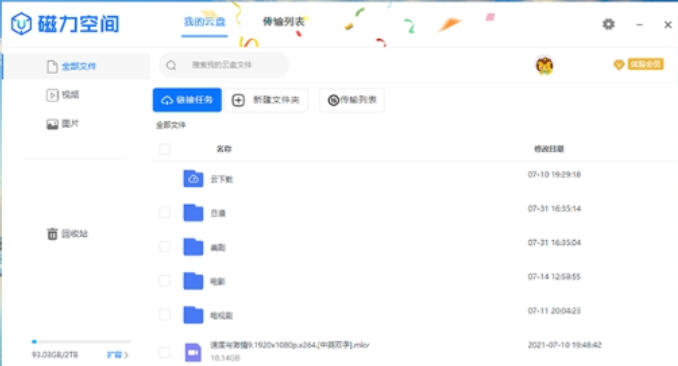This screenshot has width=678, height=366.
Task: Click date 07-14 12:59:55 of 电影
Action: pos(554,276)
